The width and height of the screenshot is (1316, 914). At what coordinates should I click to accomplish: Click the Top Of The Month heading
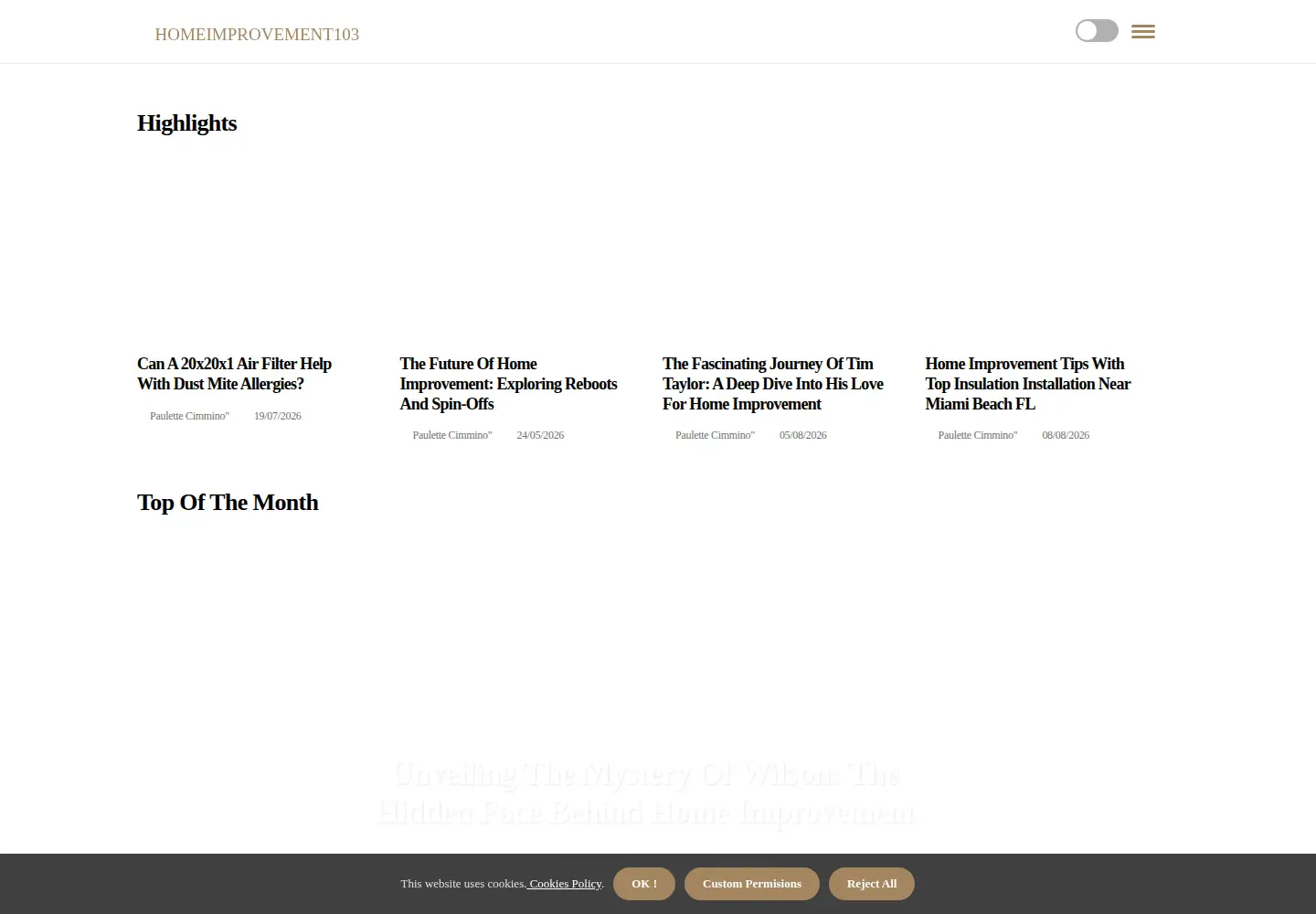coord(228,503)
